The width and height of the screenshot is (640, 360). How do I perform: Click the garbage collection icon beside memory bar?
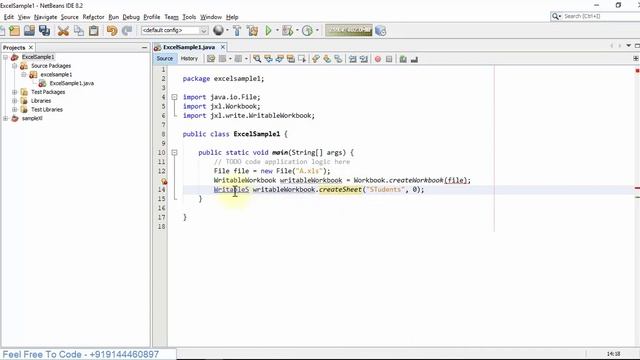[x=380, y=31]
